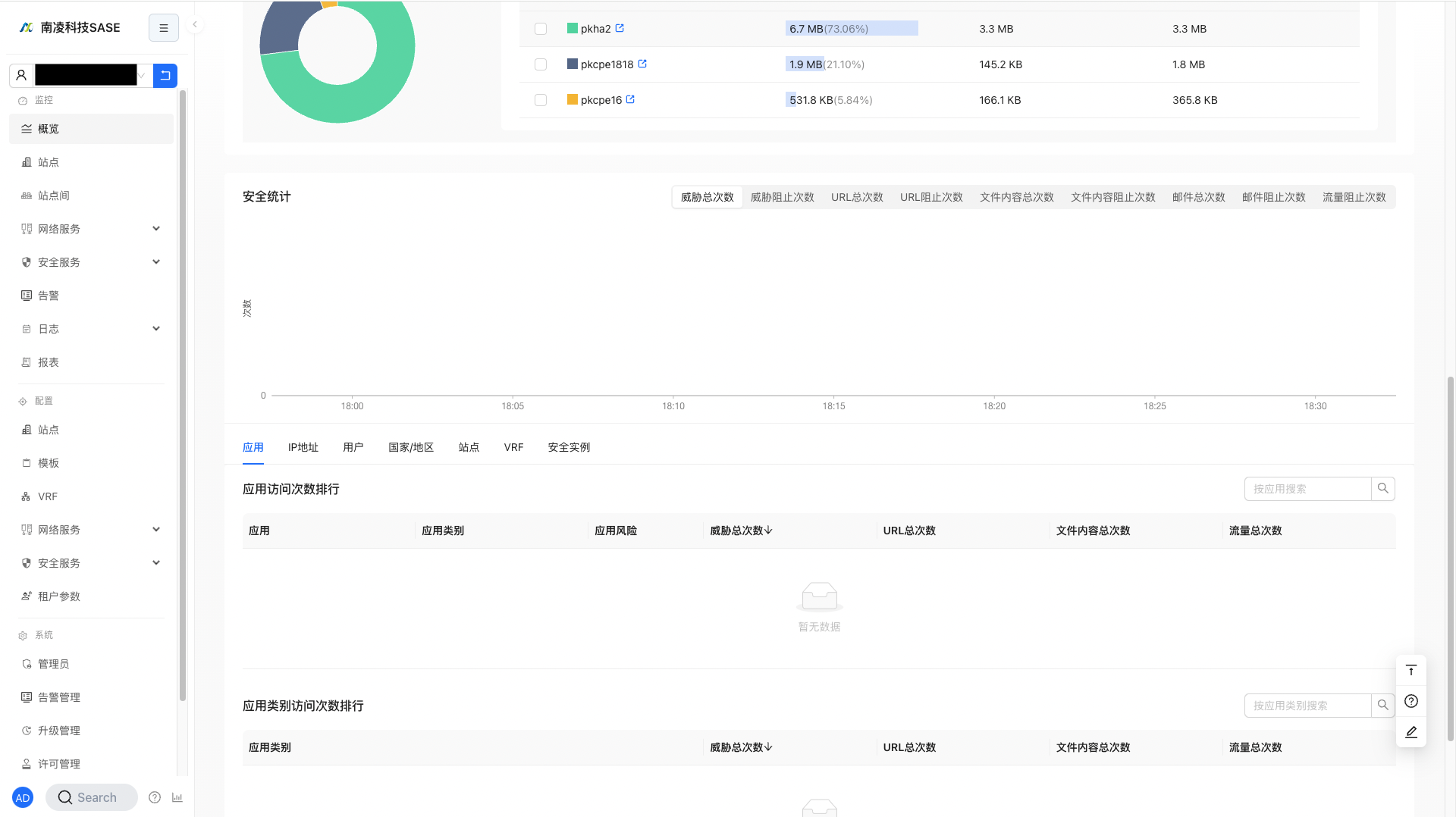The height and width of the screenshot is (817, 1456).
Task: Click the 按应用类别搜索 search input
Action: click(x=1307, y=706)
